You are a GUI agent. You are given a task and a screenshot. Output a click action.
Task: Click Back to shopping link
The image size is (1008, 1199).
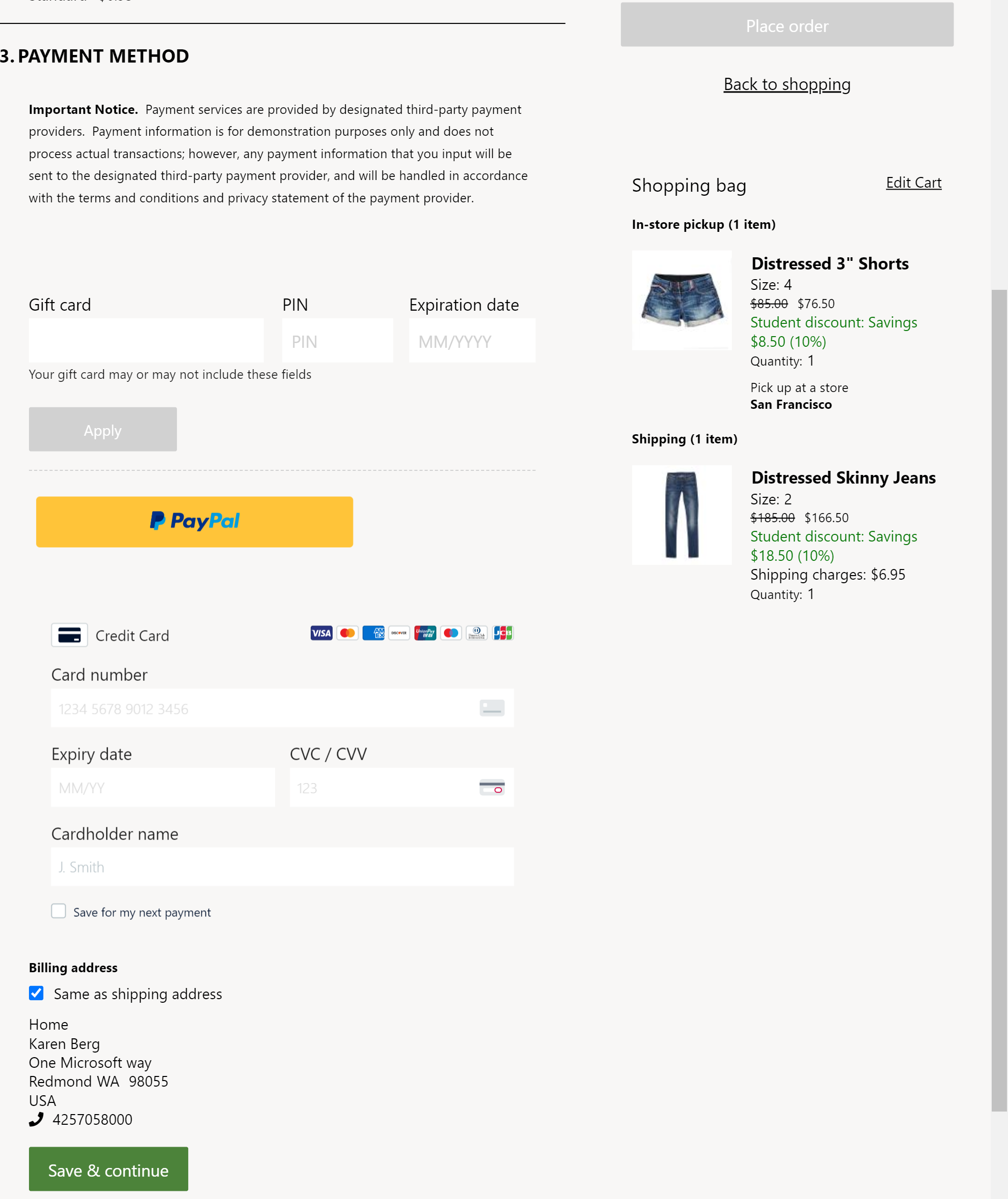tap(787, 84)
